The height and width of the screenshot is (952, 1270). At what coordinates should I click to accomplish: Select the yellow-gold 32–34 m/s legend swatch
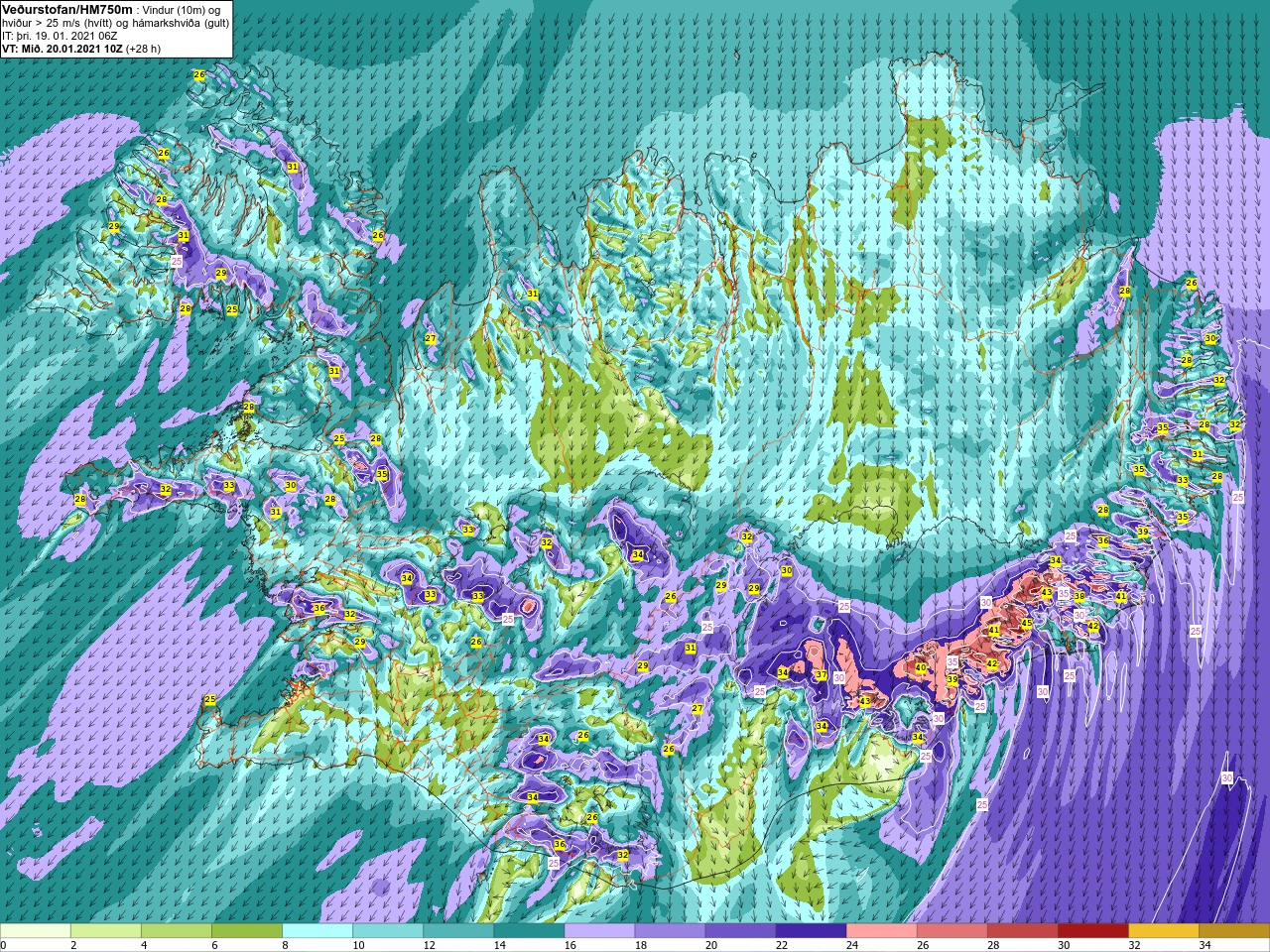pos(1163,931)
